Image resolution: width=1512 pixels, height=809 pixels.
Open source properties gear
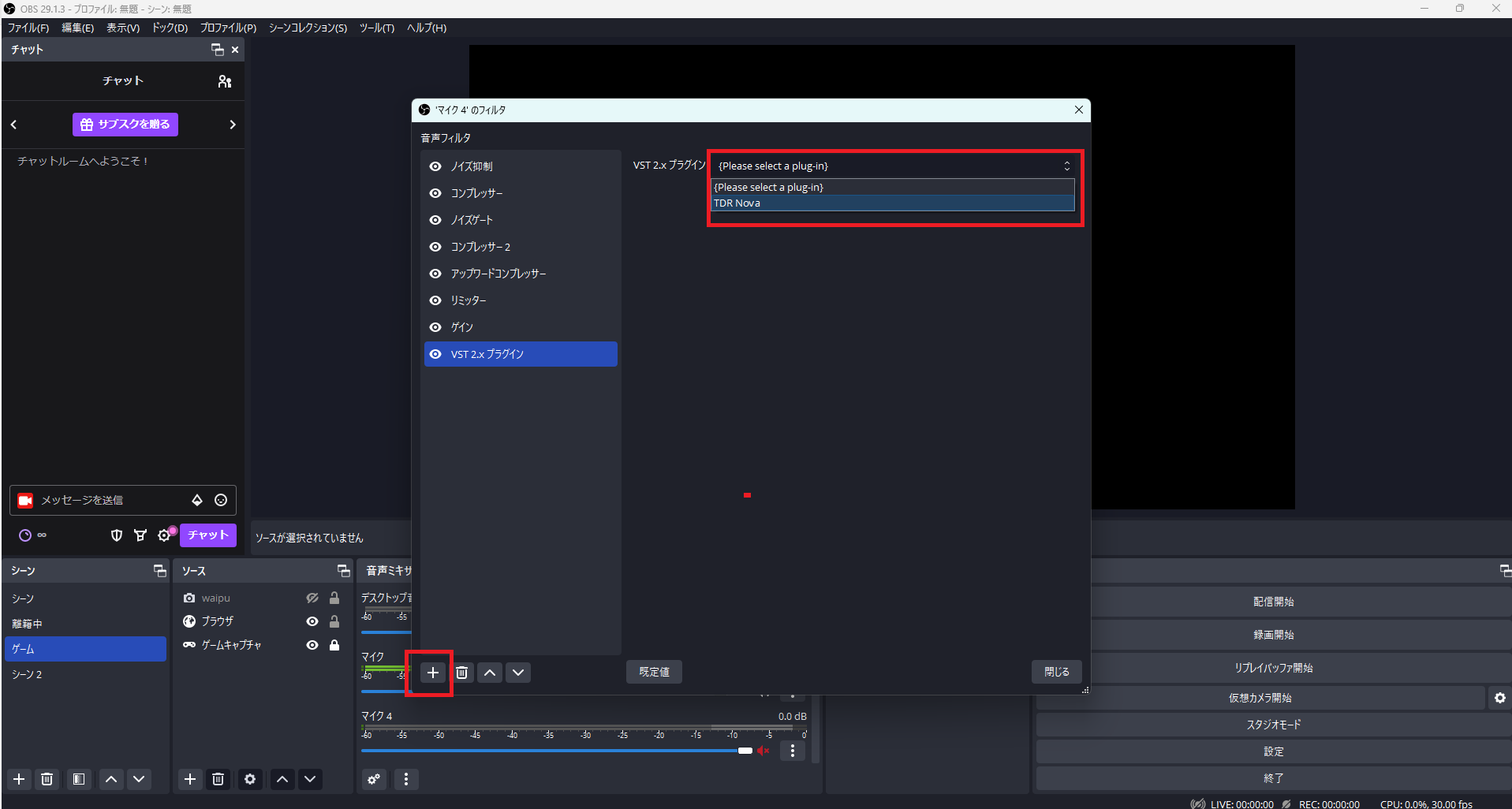pyautogui.click(x=250, y=779)
